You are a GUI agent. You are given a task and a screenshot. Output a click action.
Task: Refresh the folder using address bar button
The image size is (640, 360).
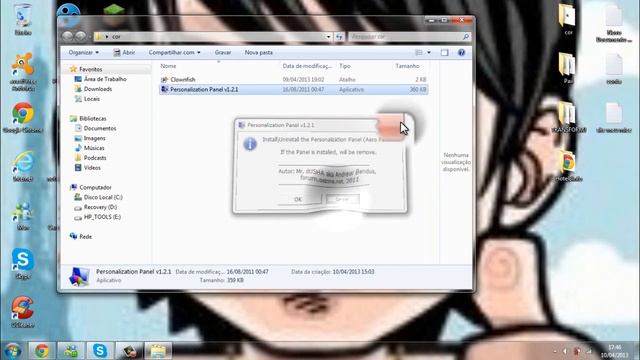pos(340,37)
